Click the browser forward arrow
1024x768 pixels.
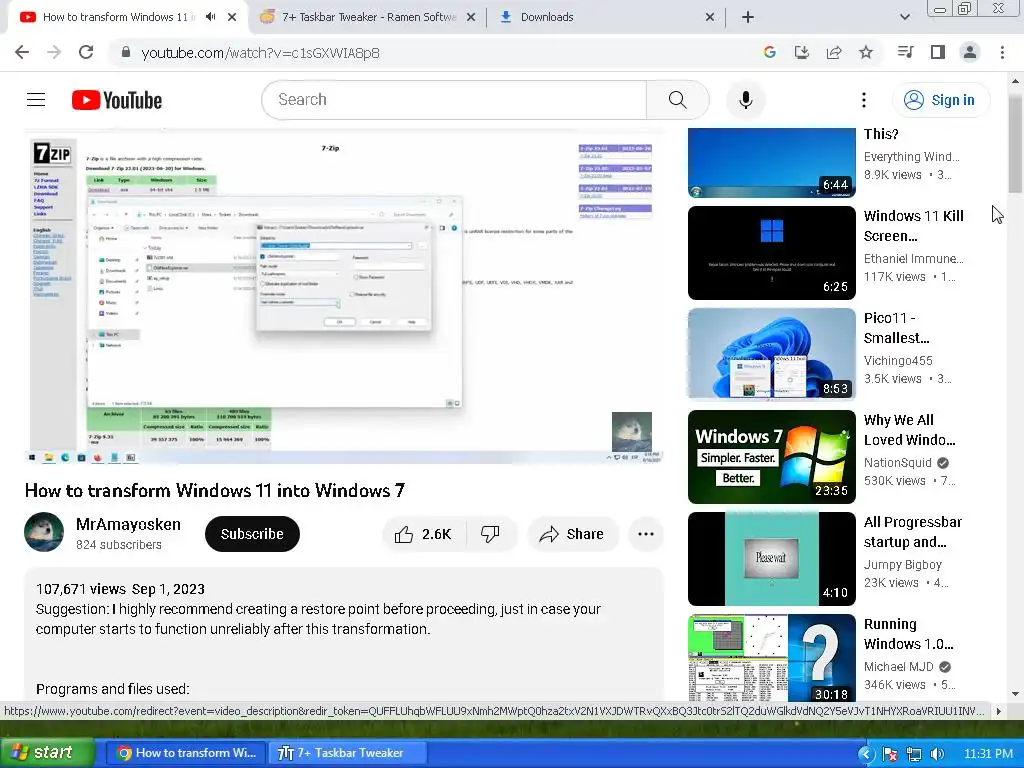pyautogui.click(x=54, y=52)
